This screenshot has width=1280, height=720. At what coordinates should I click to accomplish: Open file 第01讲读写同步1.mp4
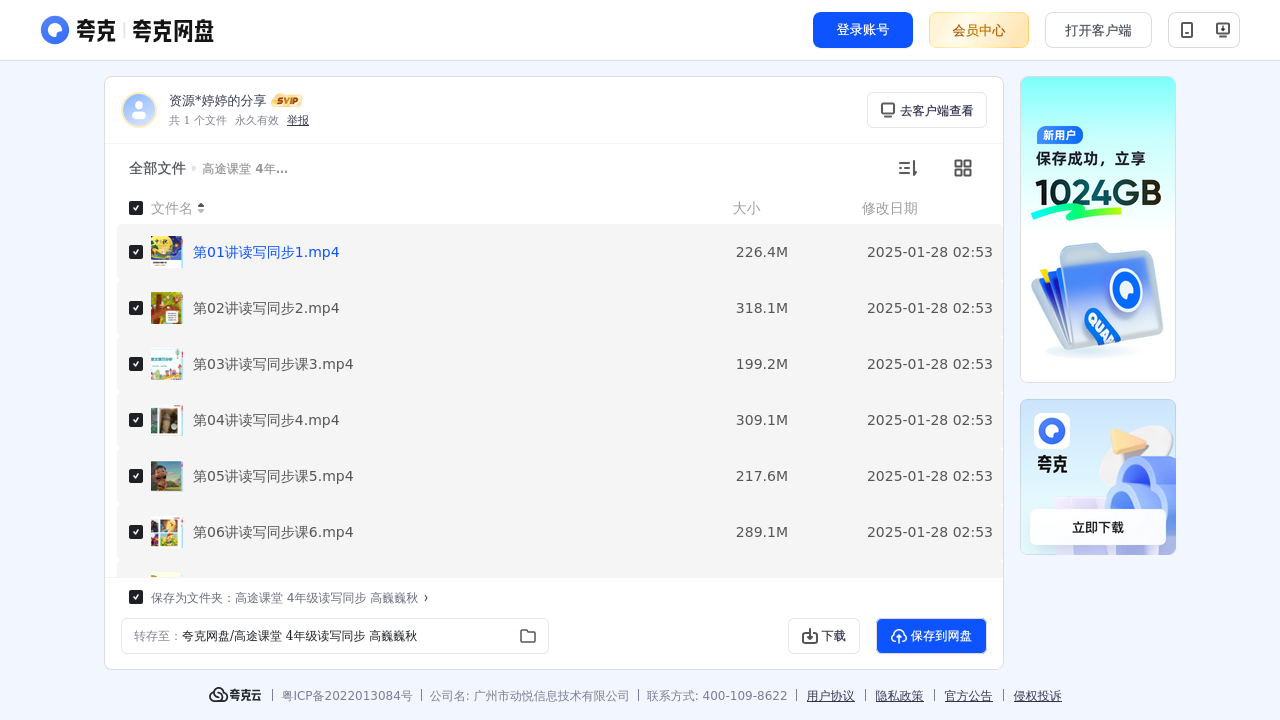tap(266, 252)
